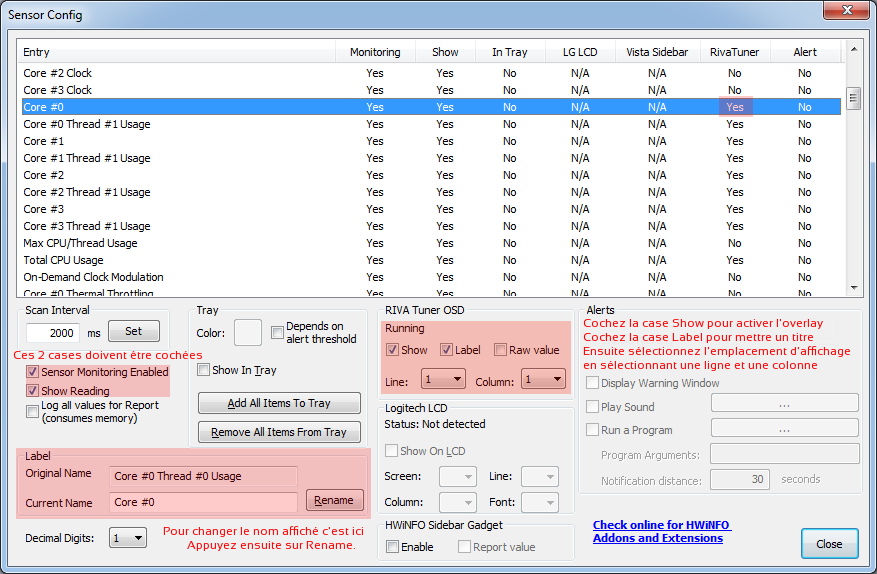Screen dimensions: 877x574
Task: Close the Sensor Config window
Action: click(847, 10)
